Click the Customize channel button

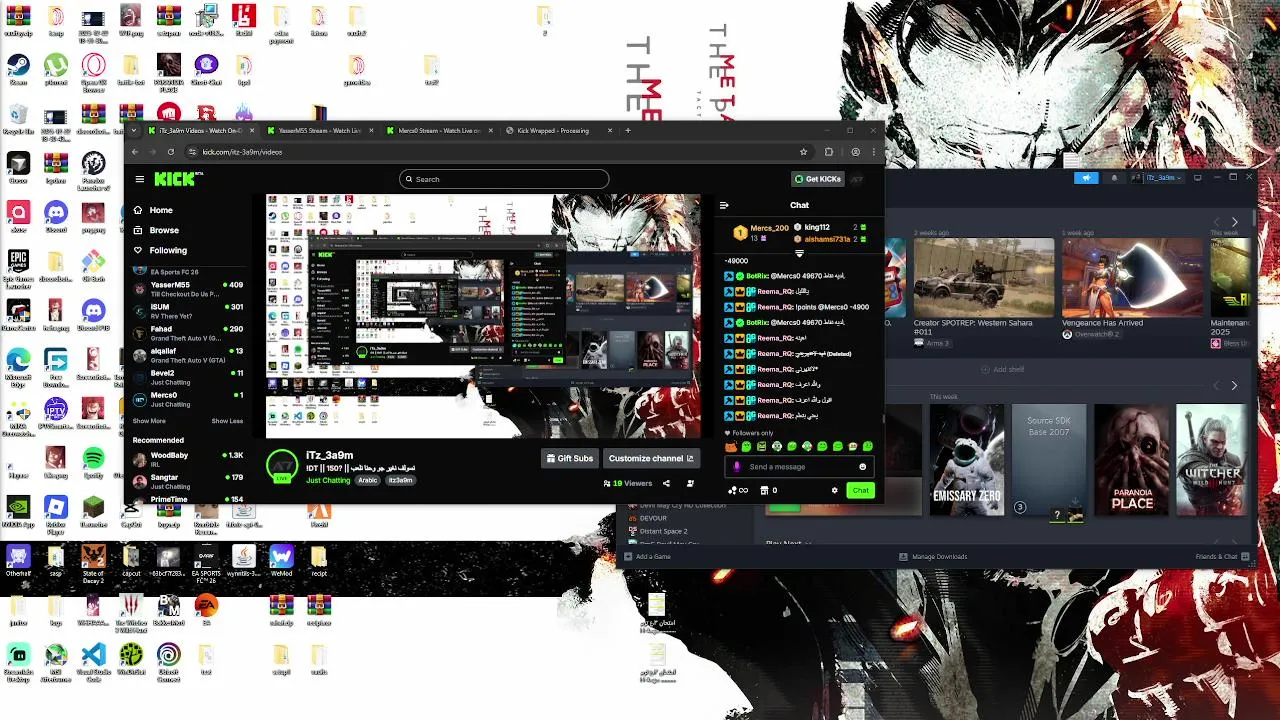pos(651,458)
